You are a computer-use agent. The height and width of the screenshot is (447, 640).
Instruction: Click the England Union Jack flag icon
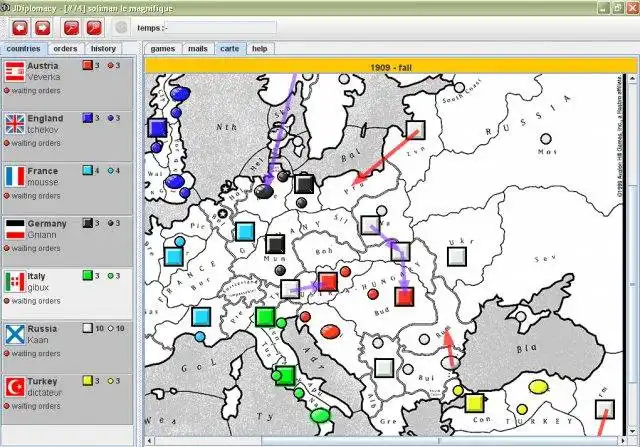point(15,124)
